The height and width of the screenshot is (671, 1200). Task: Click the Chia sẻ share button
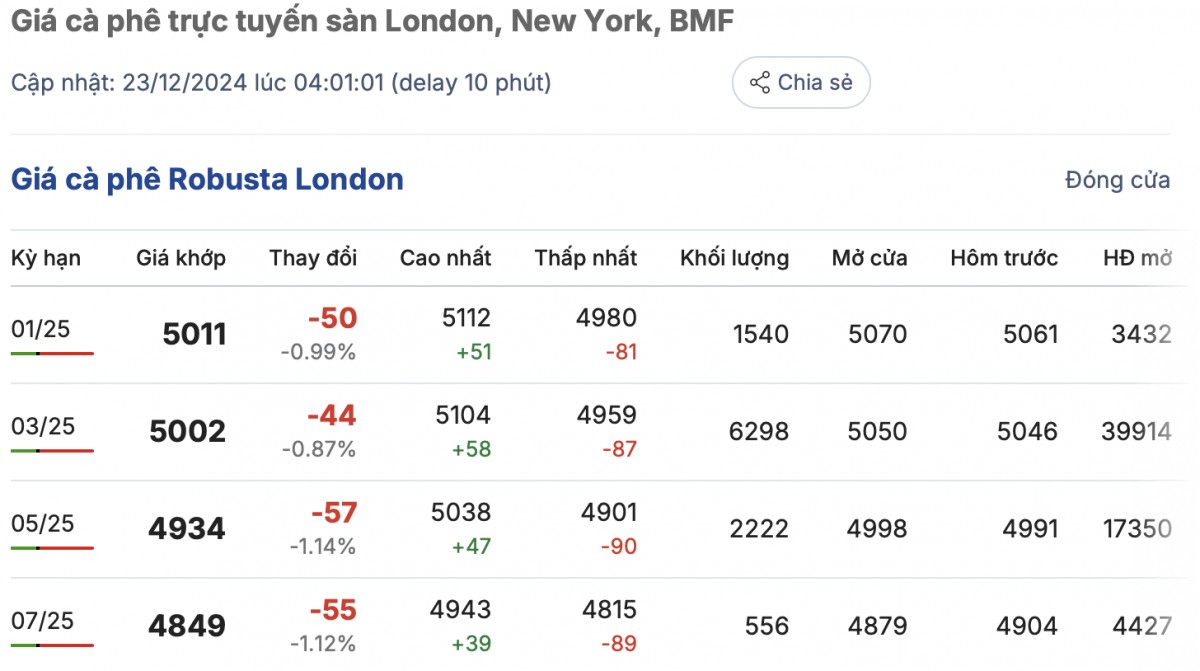801,83
